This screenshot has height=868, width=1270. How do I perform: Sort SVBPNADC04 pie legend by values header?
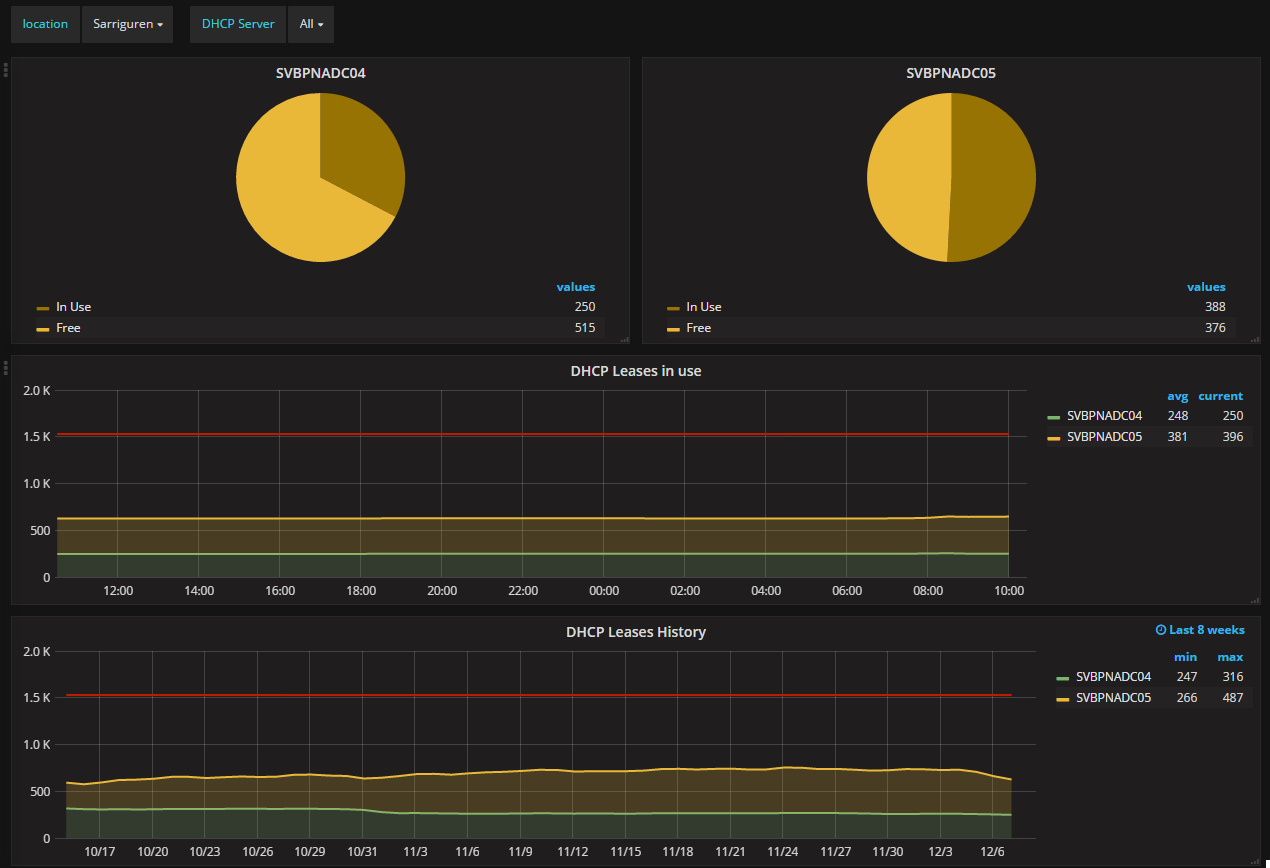tap(576, 287)
